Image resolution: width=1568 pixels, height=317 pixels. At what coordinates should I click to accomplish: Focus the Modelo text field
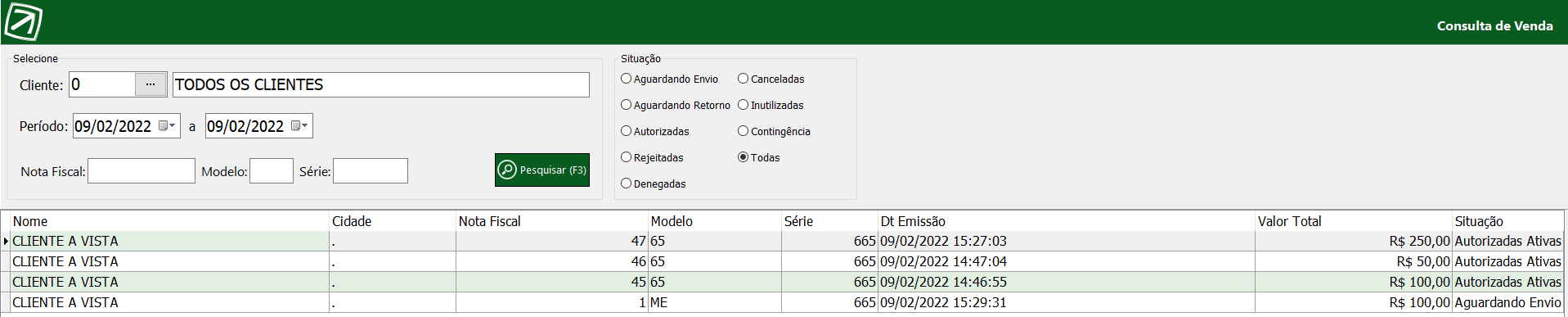point(272,171)
